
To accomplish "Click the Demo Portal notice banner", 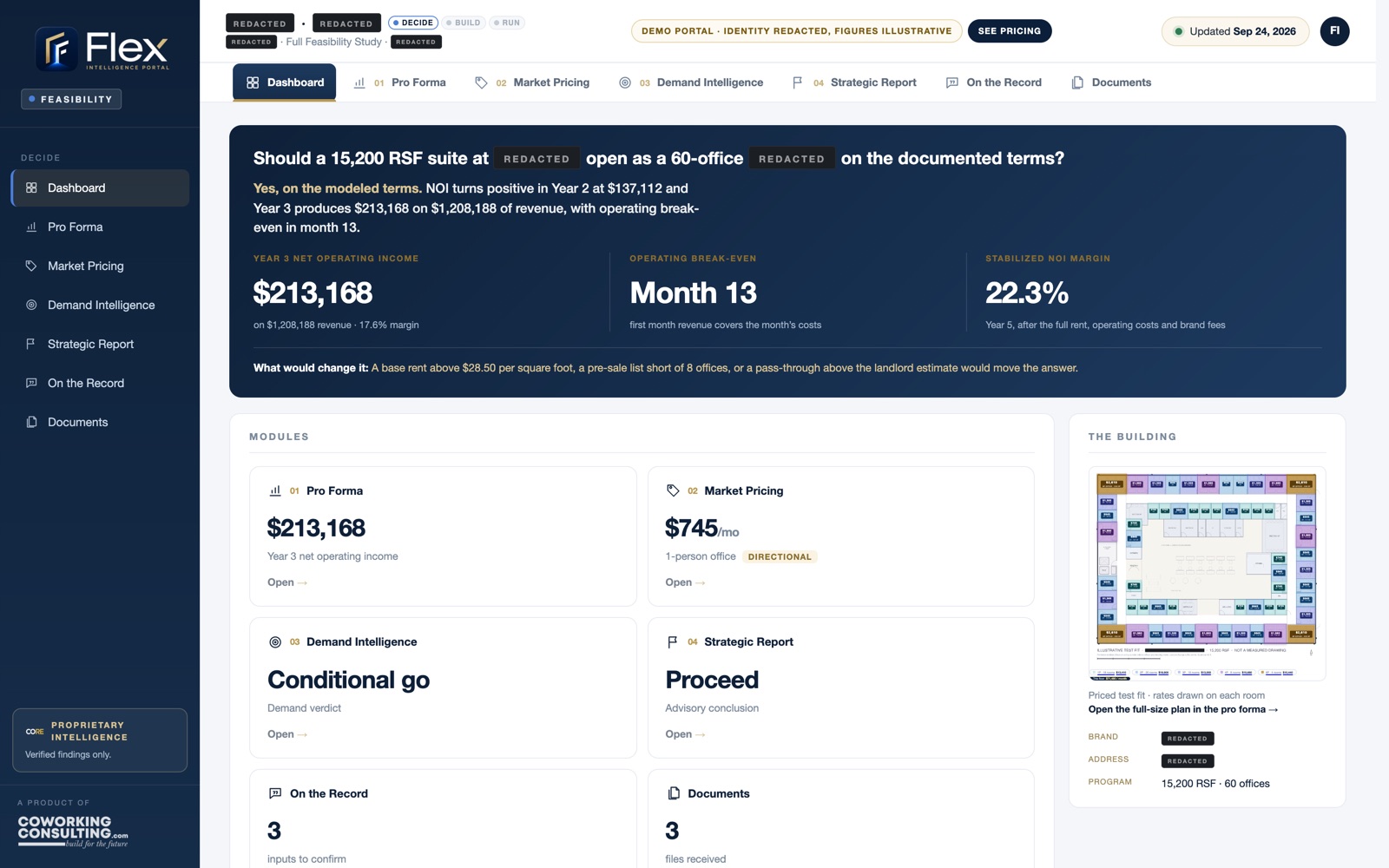I will 796,31.
